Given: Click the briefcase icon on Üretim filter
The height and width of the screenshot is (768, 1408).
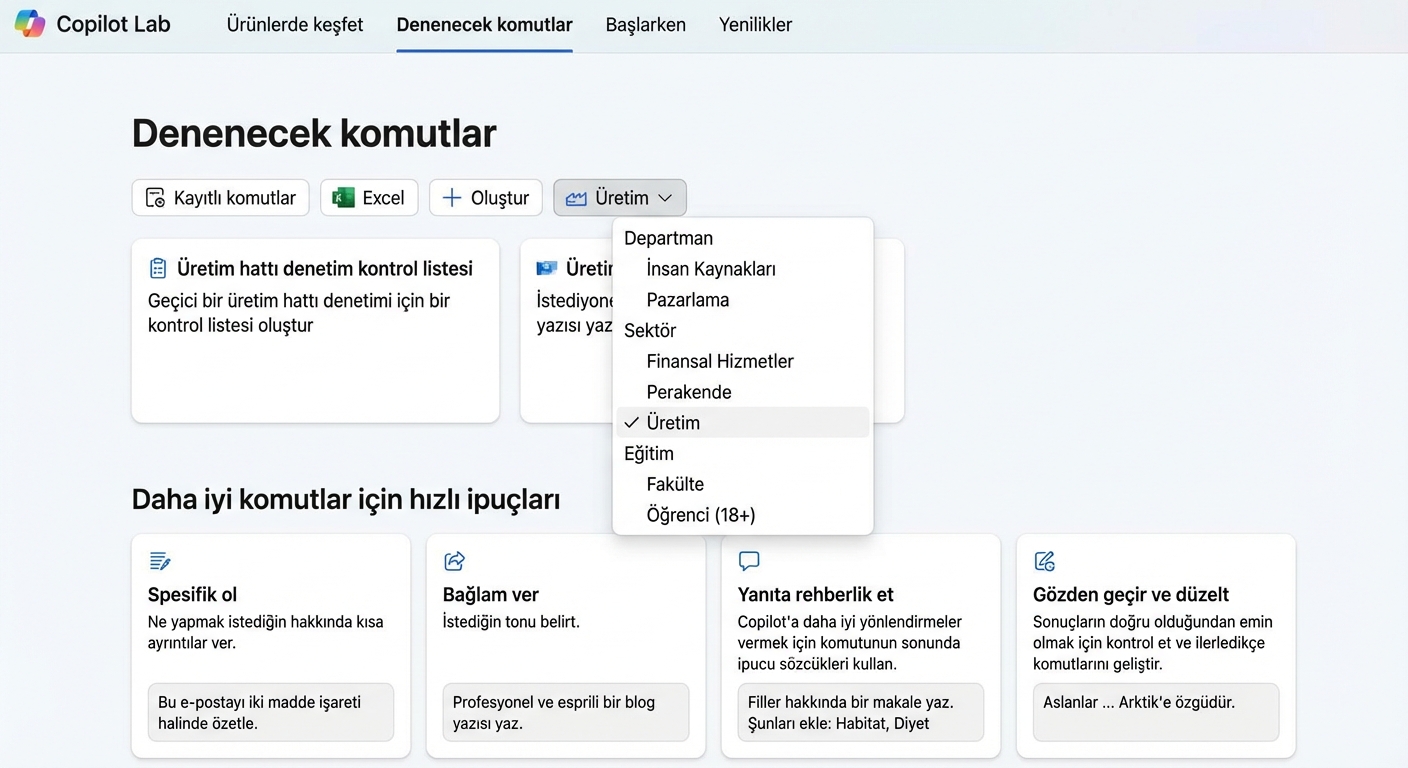Looking at the screenshot, I should click(x=578, y=197).
